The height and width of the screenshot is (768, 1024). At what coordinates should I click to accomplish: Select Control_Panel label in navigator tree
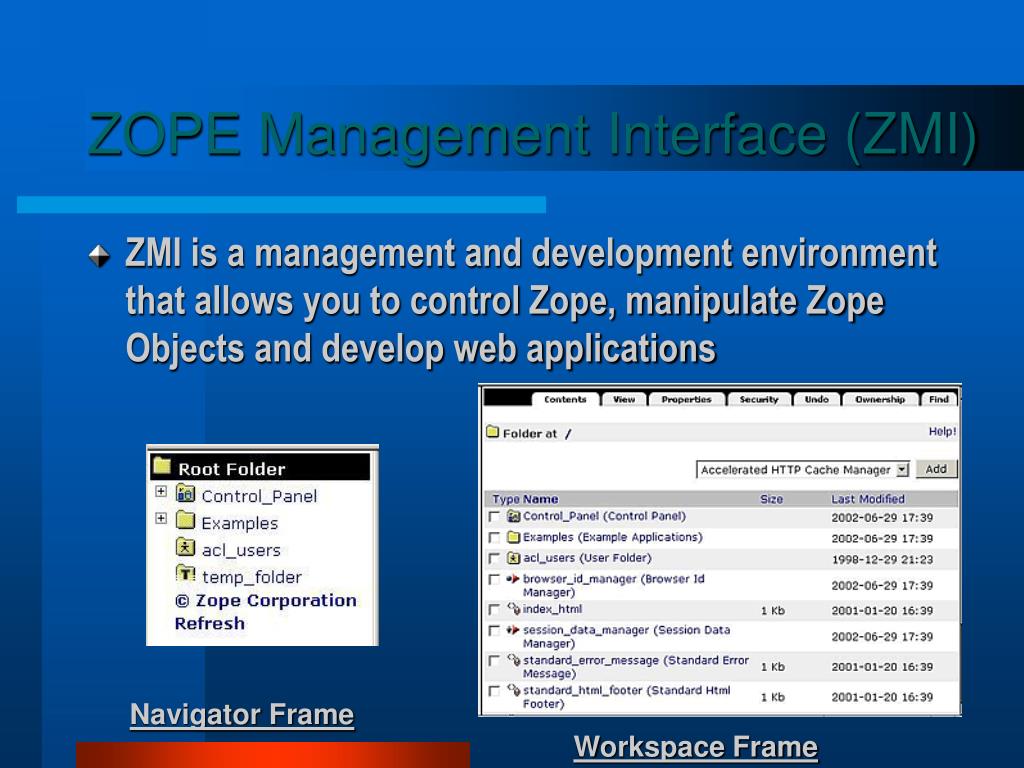pos(259,496)
